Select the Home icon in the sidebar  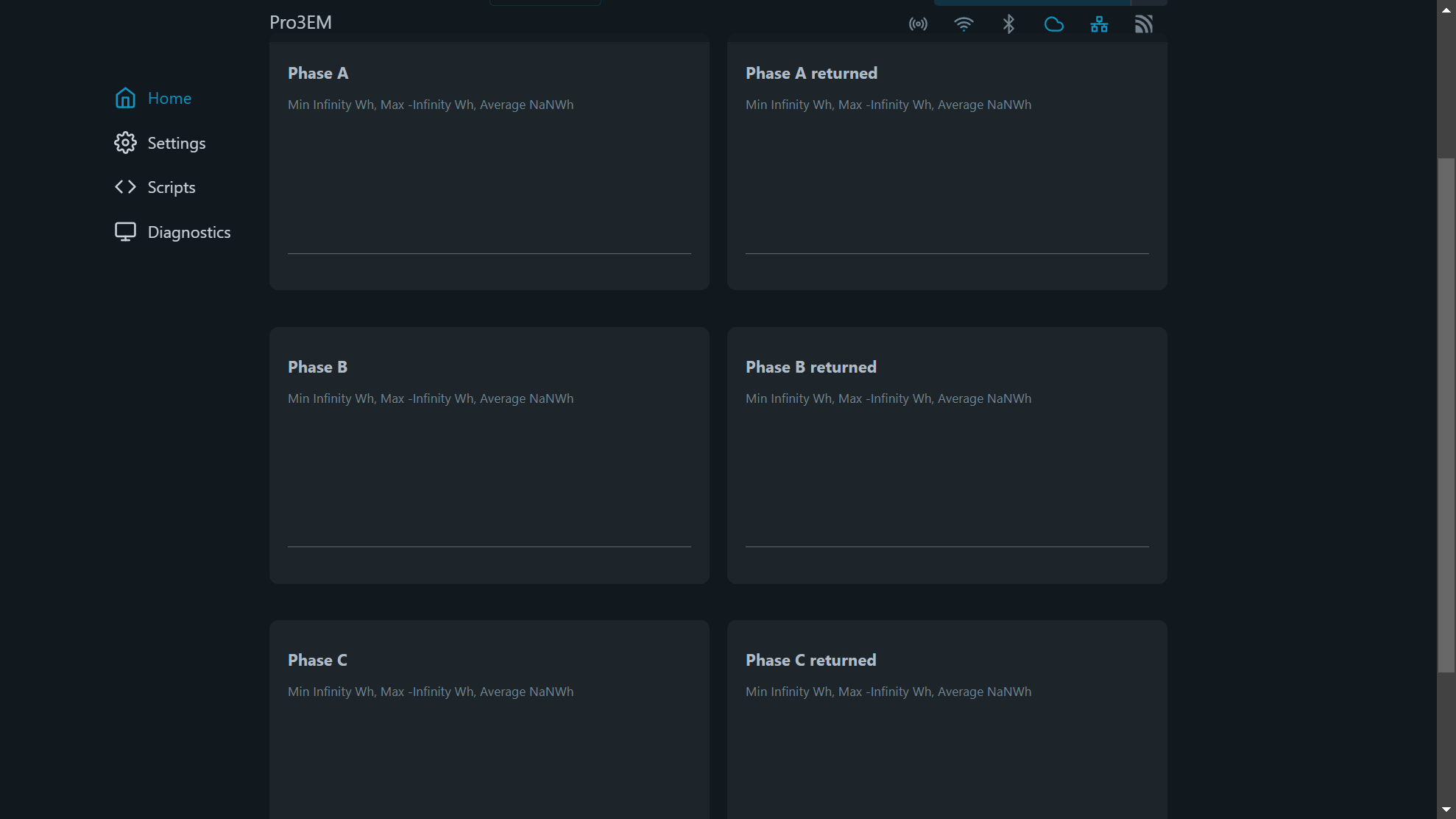pyautogui.click(x=125, y=98)
